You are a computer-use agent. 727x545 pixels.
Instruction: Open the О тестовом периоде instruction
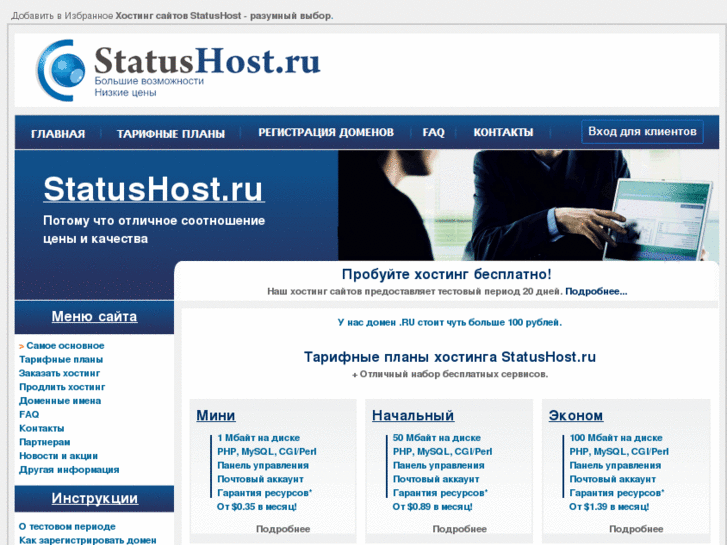click(x=67, y=527)
